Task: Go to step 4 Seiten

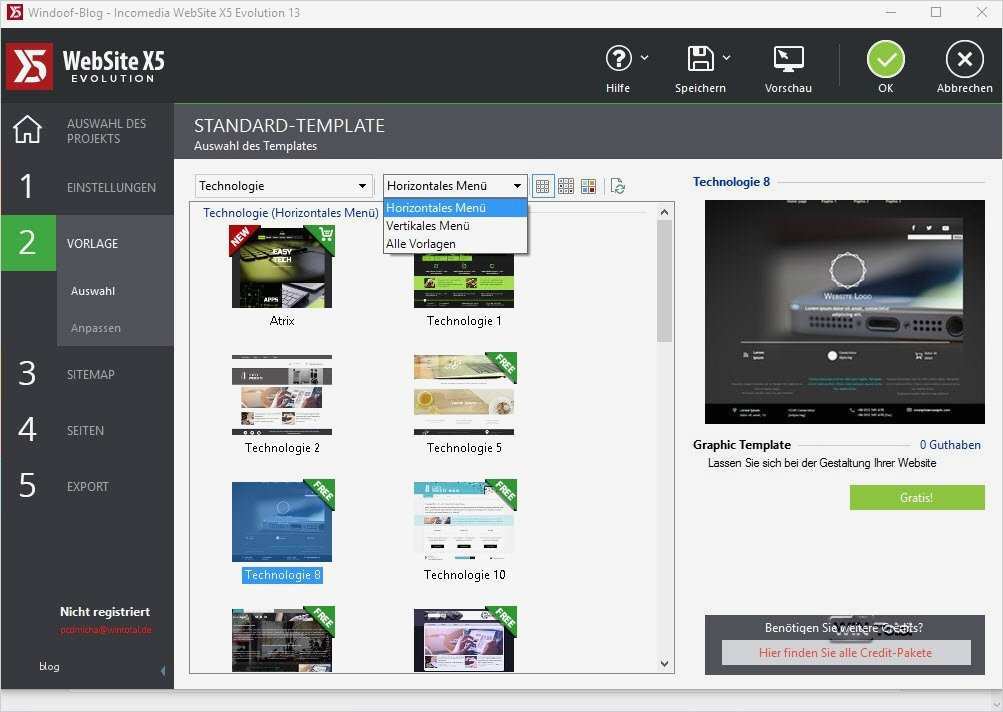Action: point(87,431)
